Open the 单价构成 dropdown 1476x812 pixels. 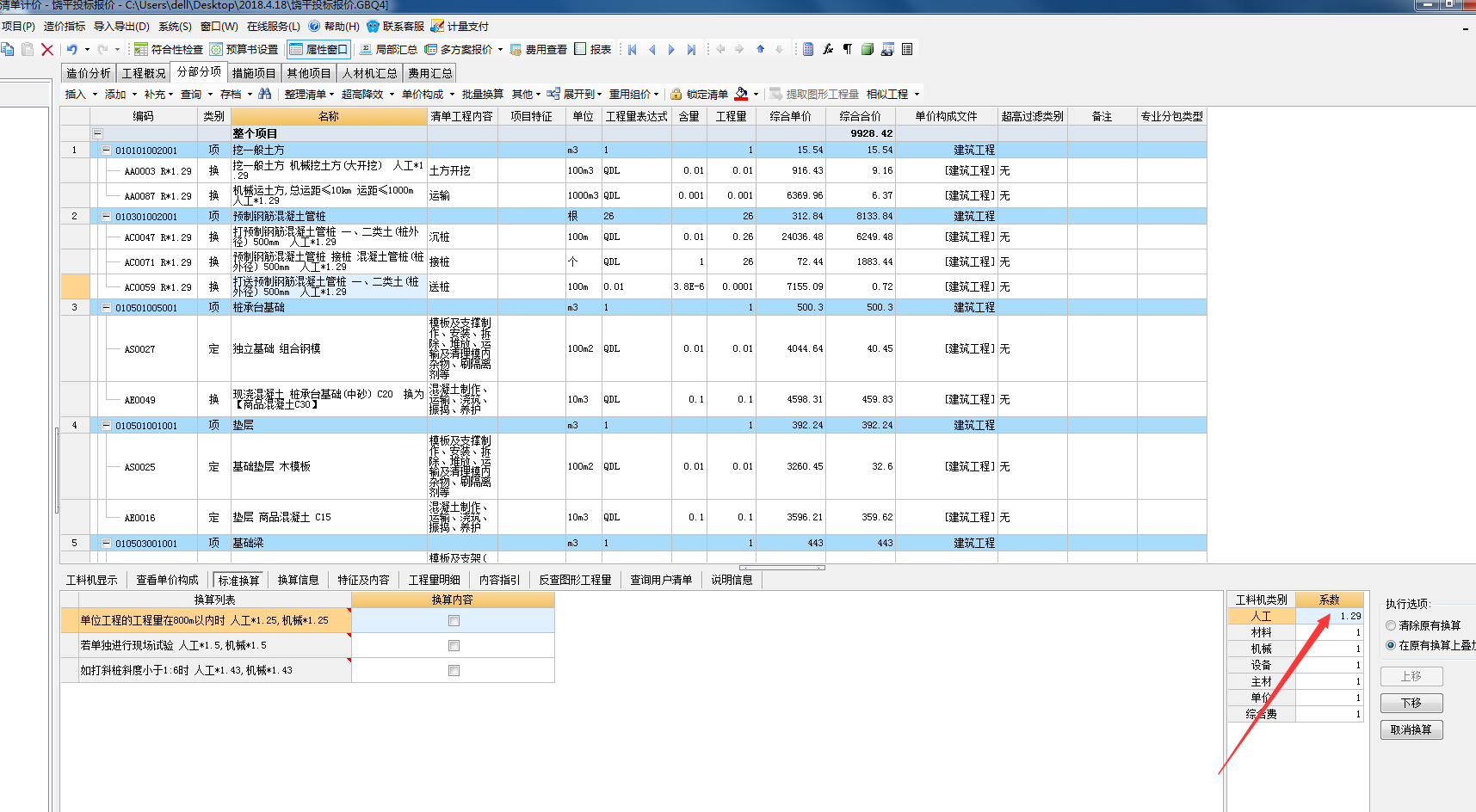click(x=428, y=94)
